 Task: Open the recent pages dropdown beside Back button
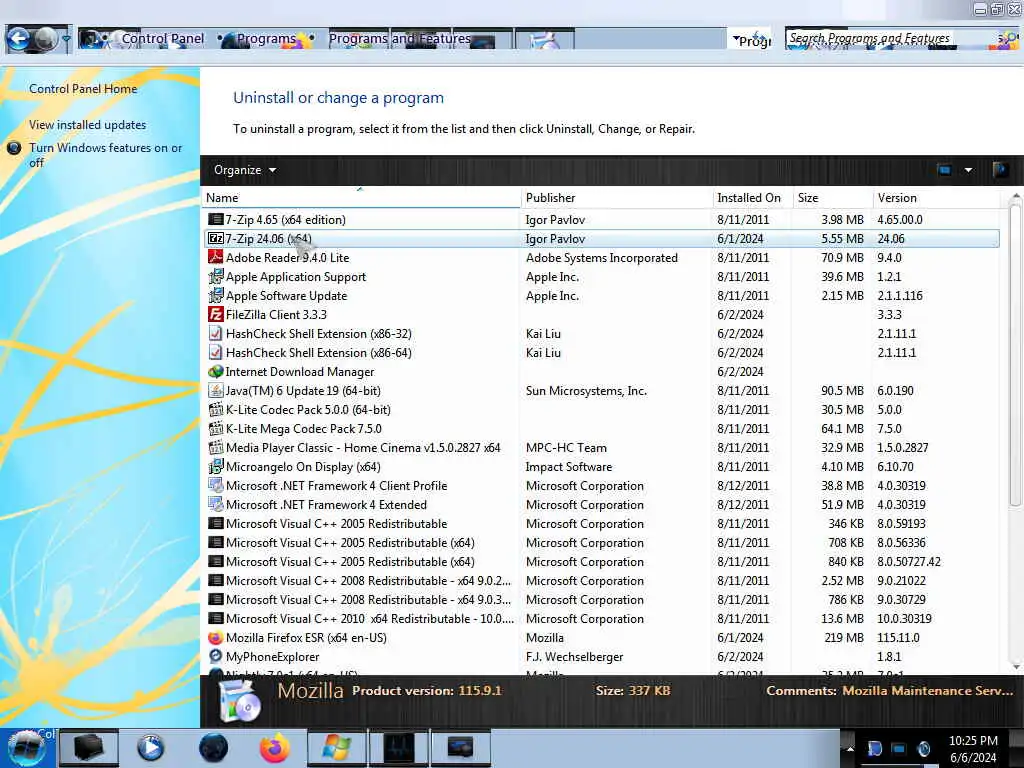pos(66,39)
